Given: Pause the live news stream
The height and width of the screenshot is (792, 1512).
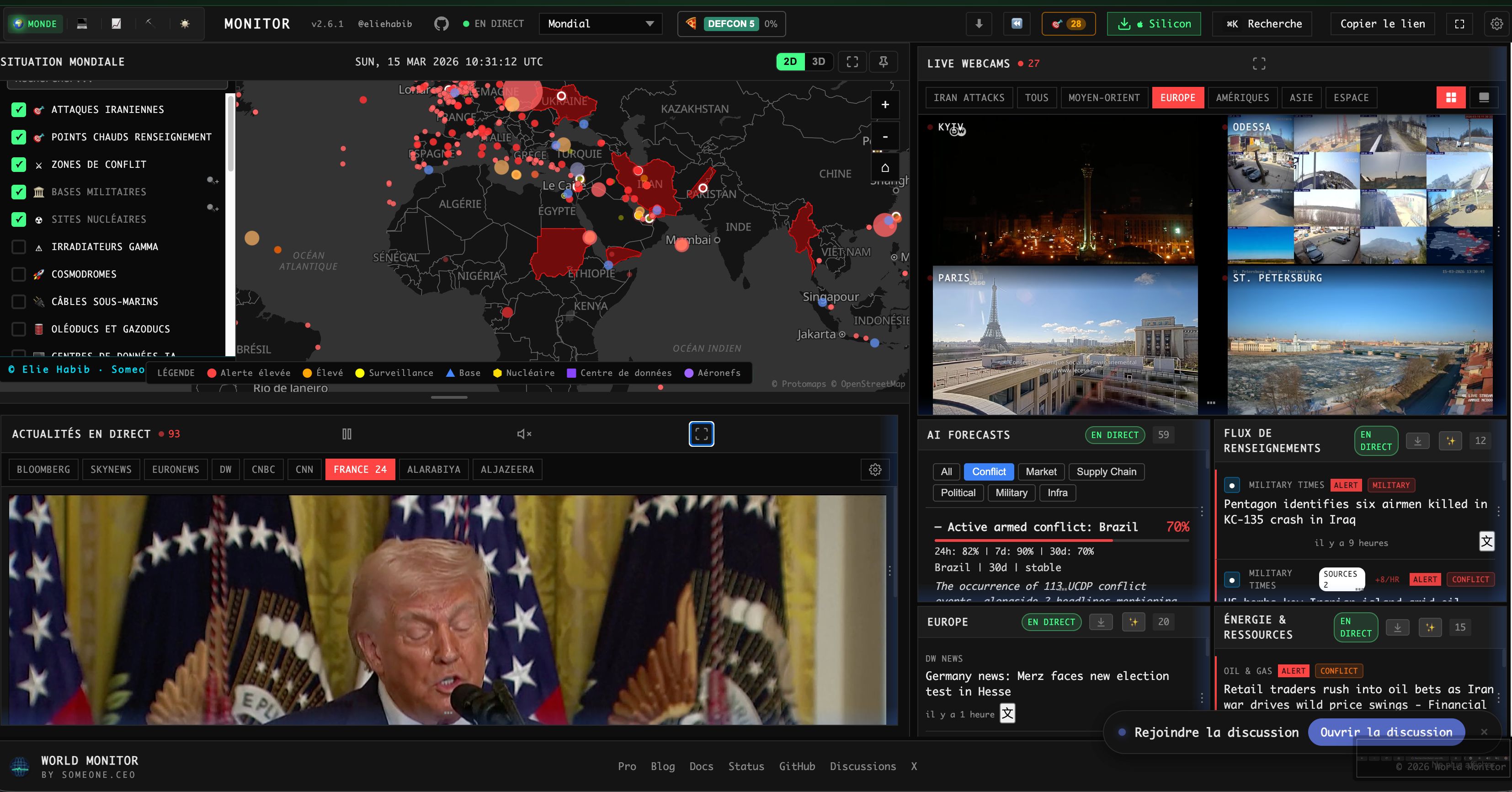Looking at the screenshot, I should coord(347,434).
